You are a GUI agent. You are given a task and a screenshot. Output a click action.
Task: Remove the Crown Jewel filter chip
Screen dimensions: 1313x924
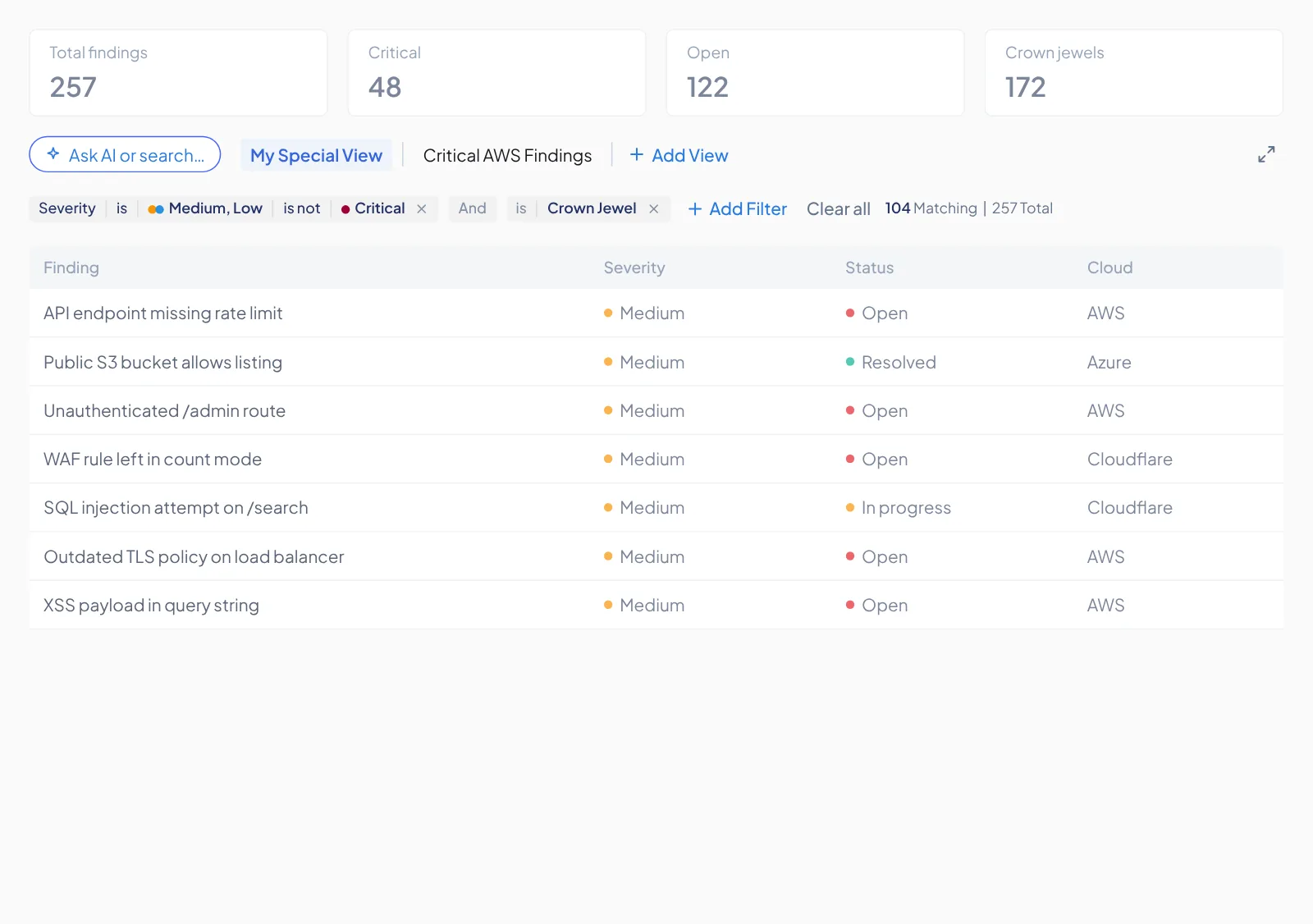(653, 209)
